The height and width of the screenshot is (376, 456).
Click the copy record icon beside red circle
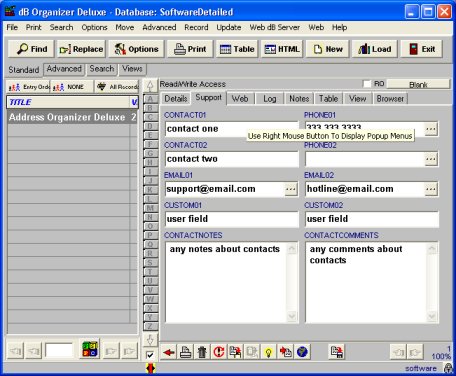236,352
